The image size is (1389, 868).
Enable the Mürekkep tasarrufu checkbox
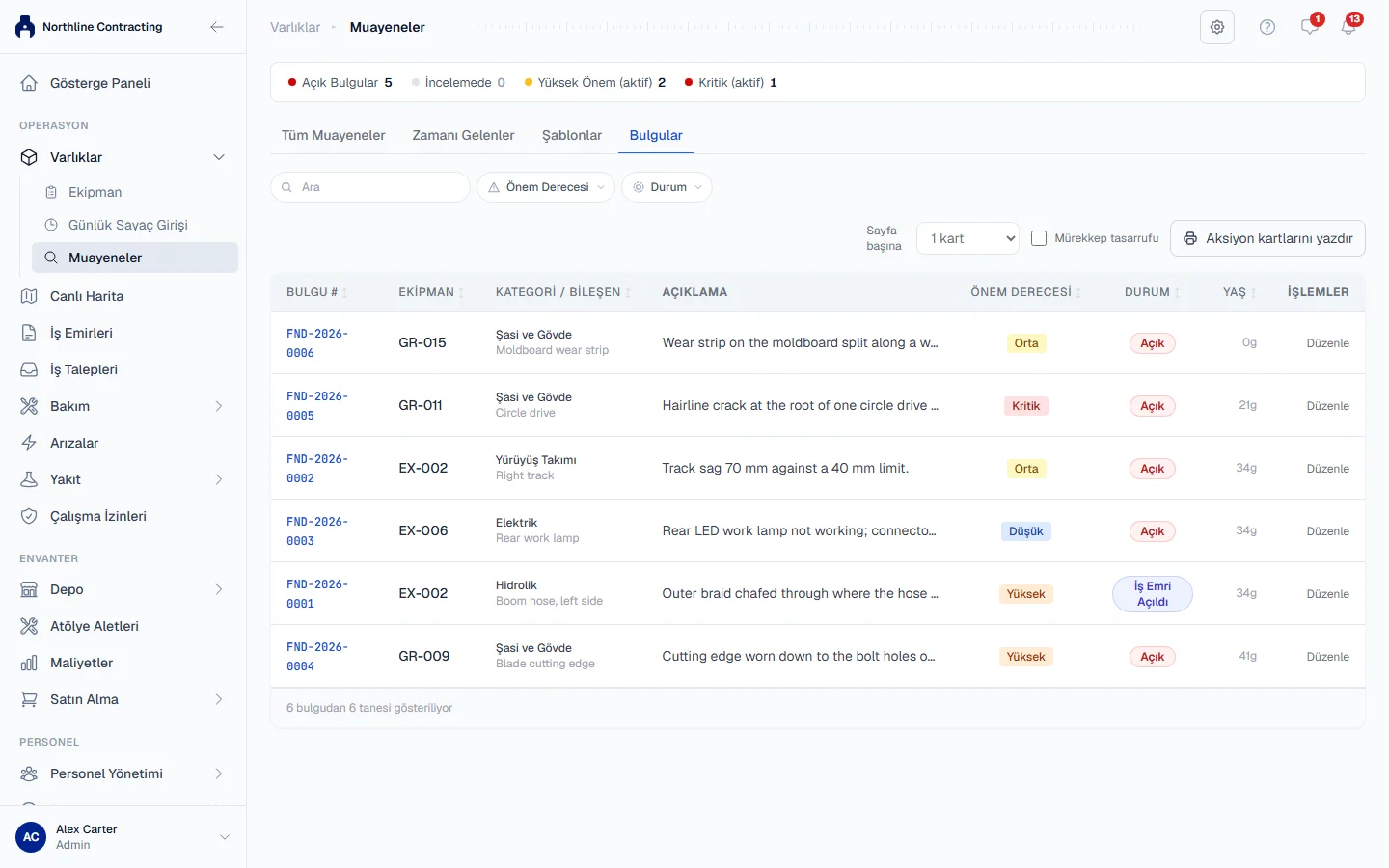tap(1039, 238)
